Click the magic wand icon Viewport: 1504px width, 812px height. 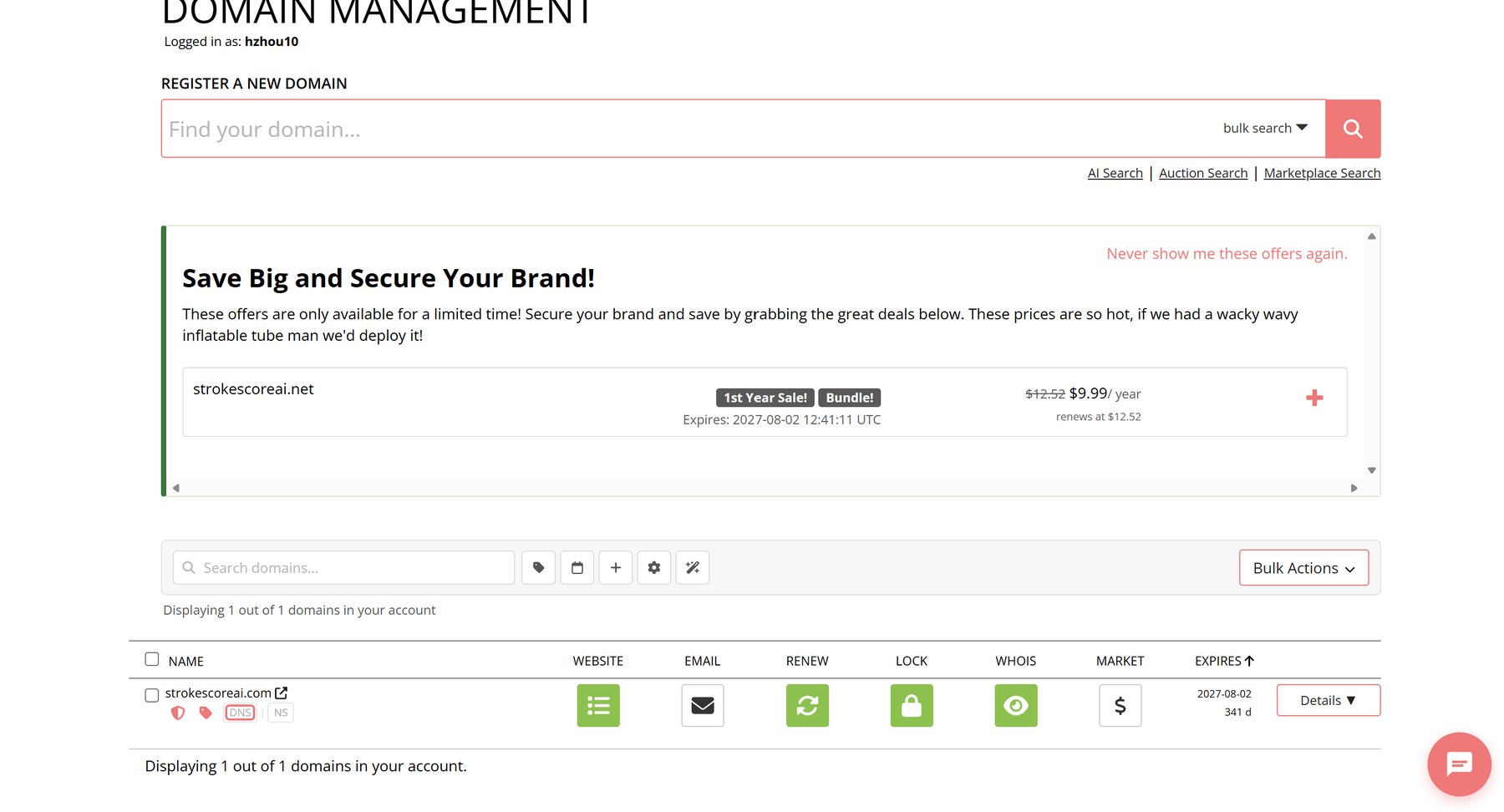click(692, 568)
